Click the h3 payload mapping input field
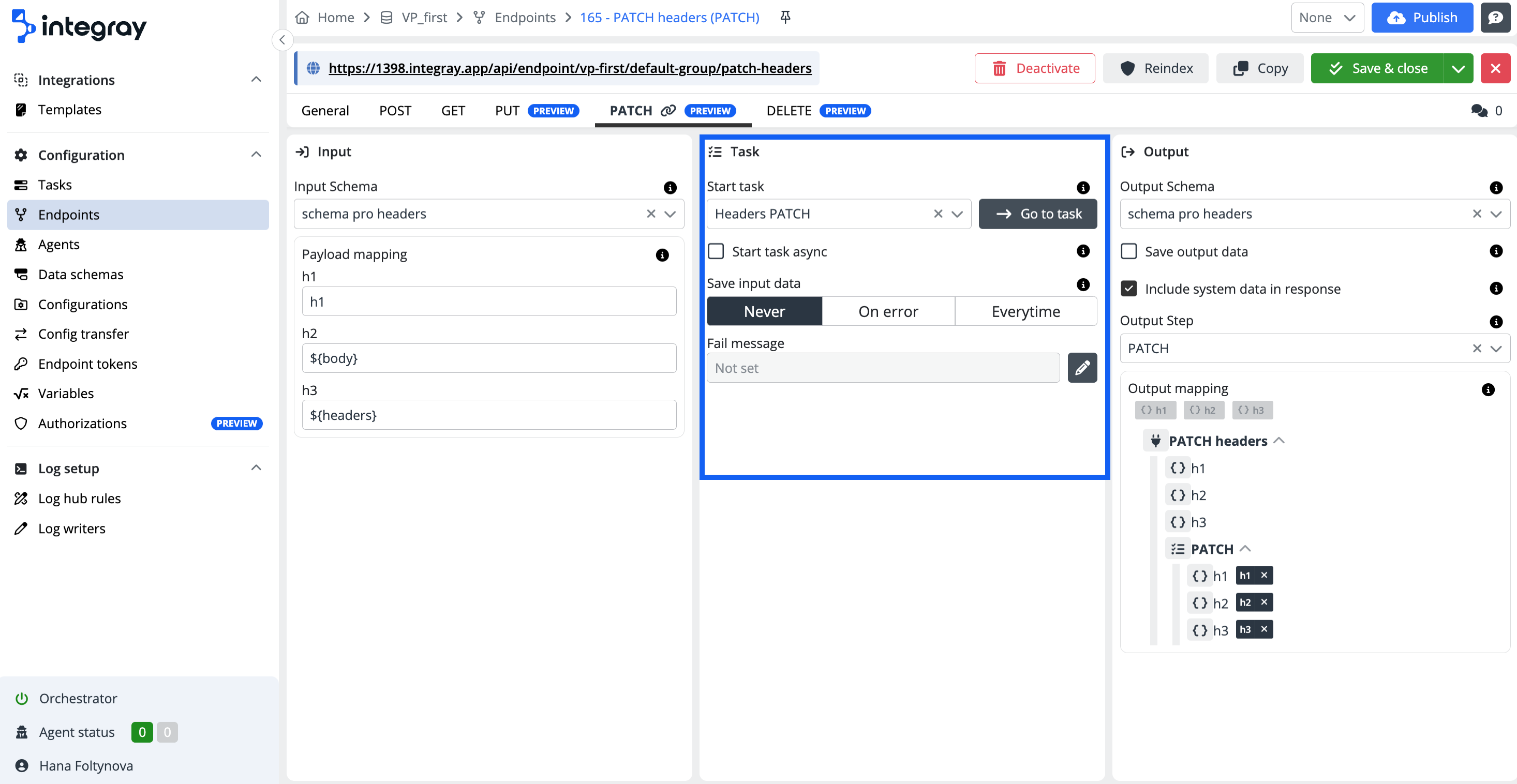 coord(488,415)
